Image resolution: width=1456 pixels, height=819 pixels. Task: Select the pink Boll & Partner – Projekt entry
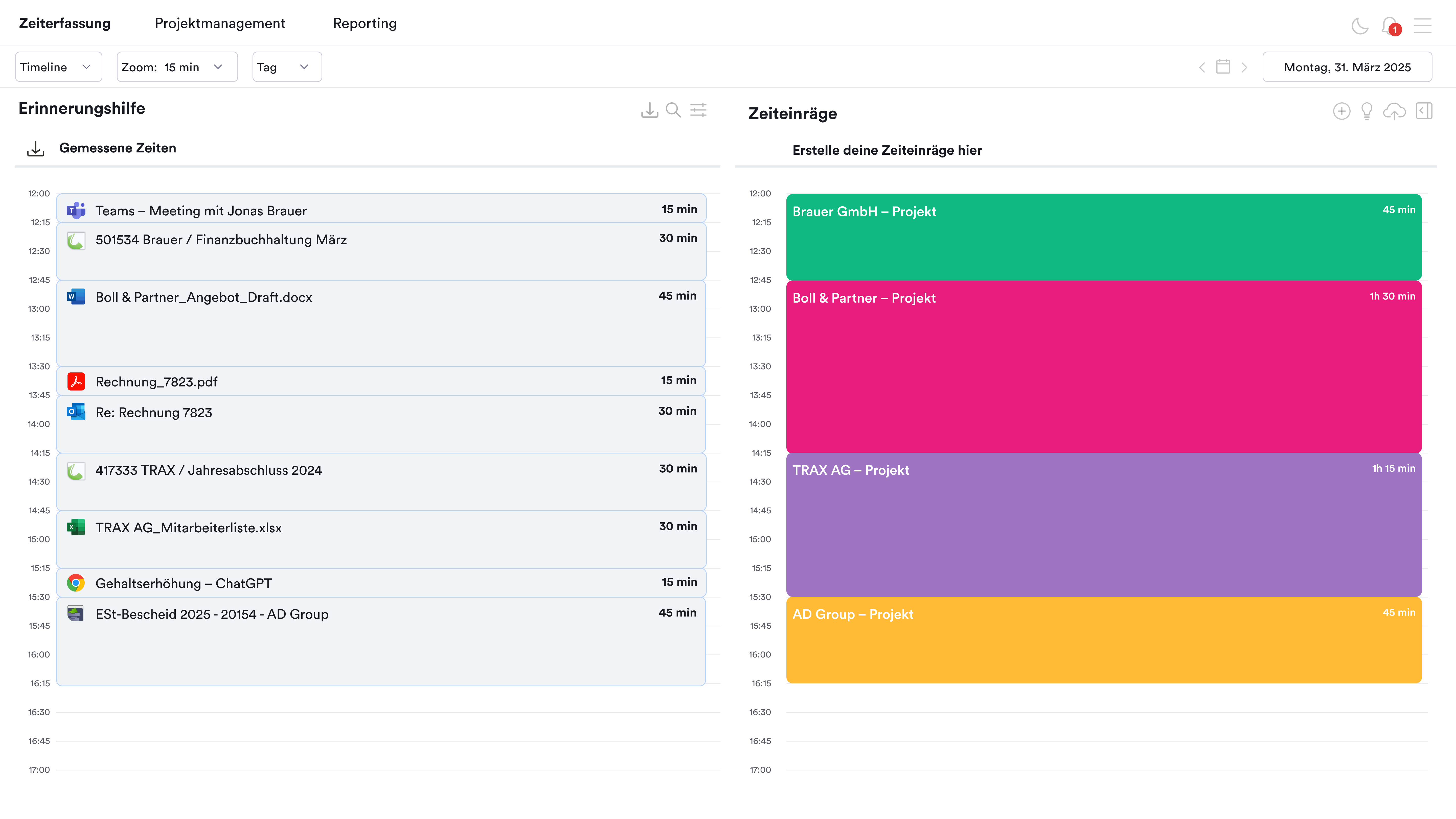(x=1103, y=366)
